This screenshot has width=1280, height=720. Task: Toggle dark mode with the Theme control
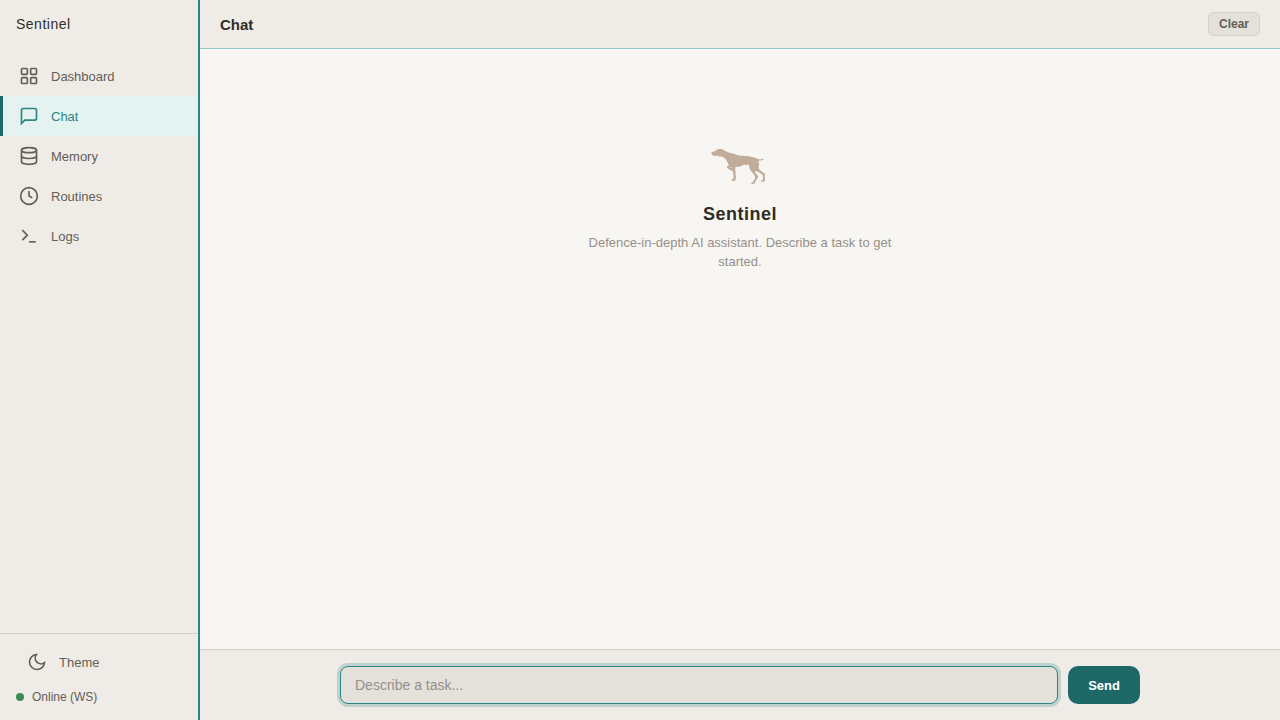(x=63, y=662)
